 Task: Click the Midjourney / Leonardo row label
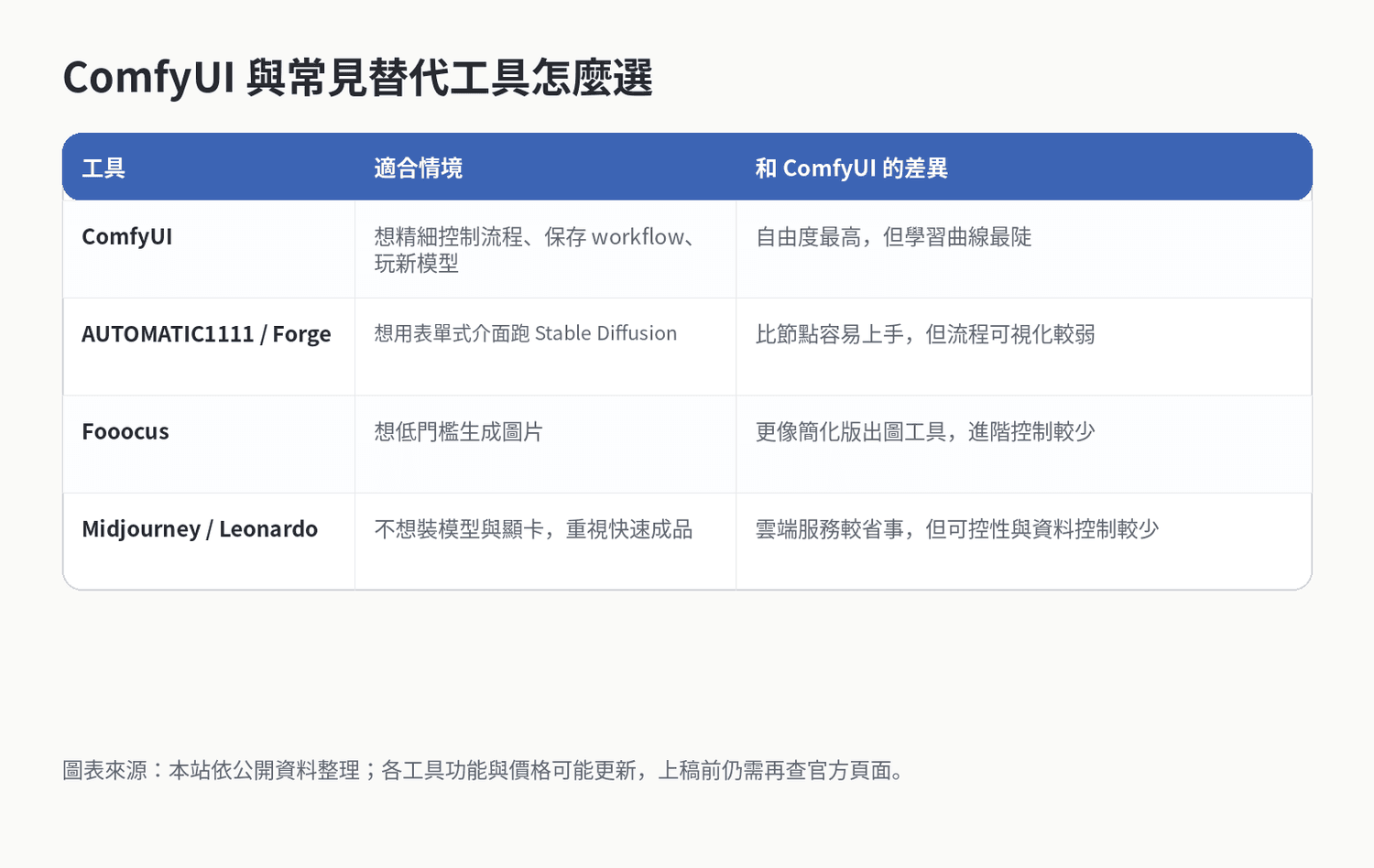[x=199, y=528]
